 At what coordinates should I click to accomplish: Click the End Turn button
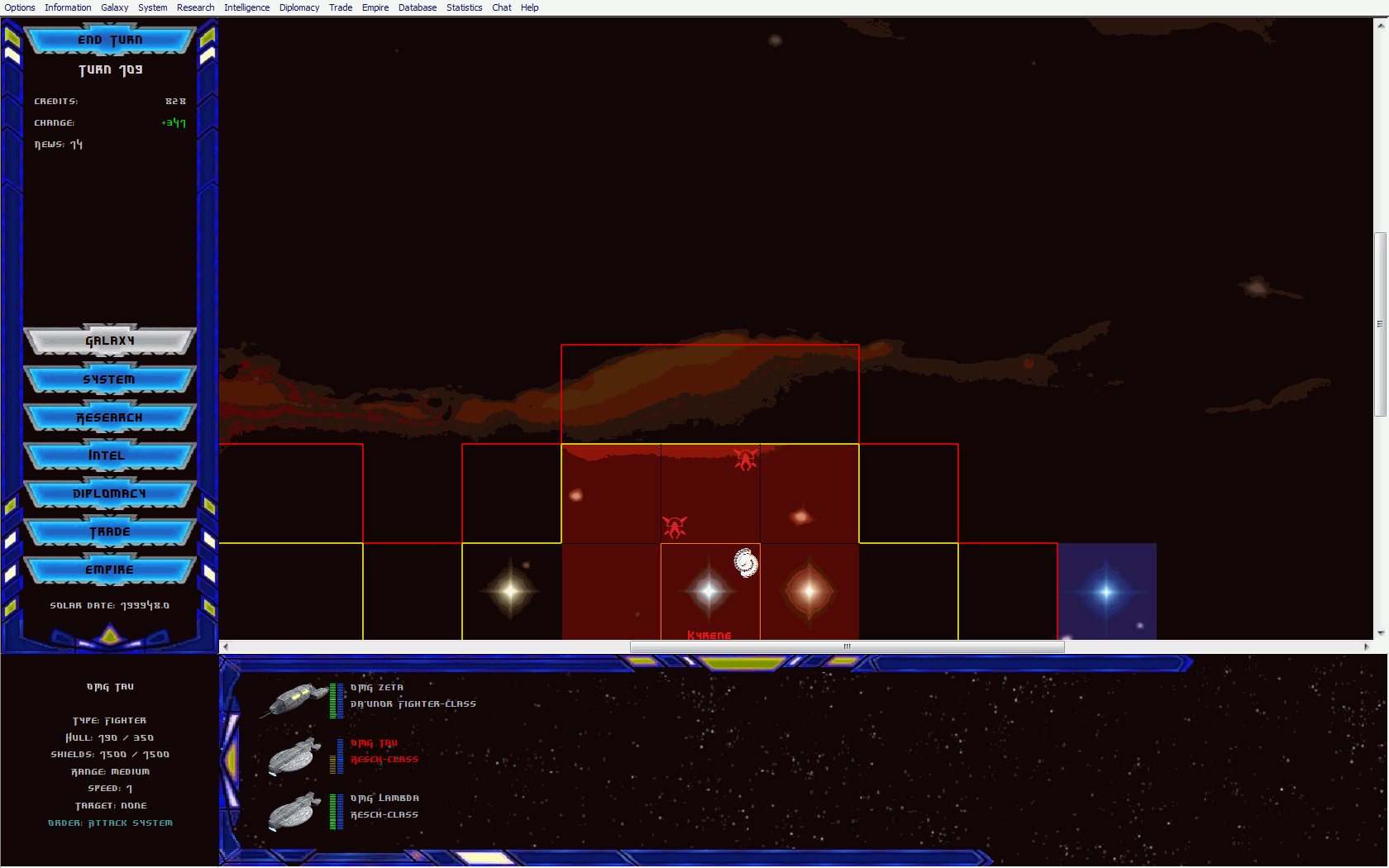click(110, 40)
